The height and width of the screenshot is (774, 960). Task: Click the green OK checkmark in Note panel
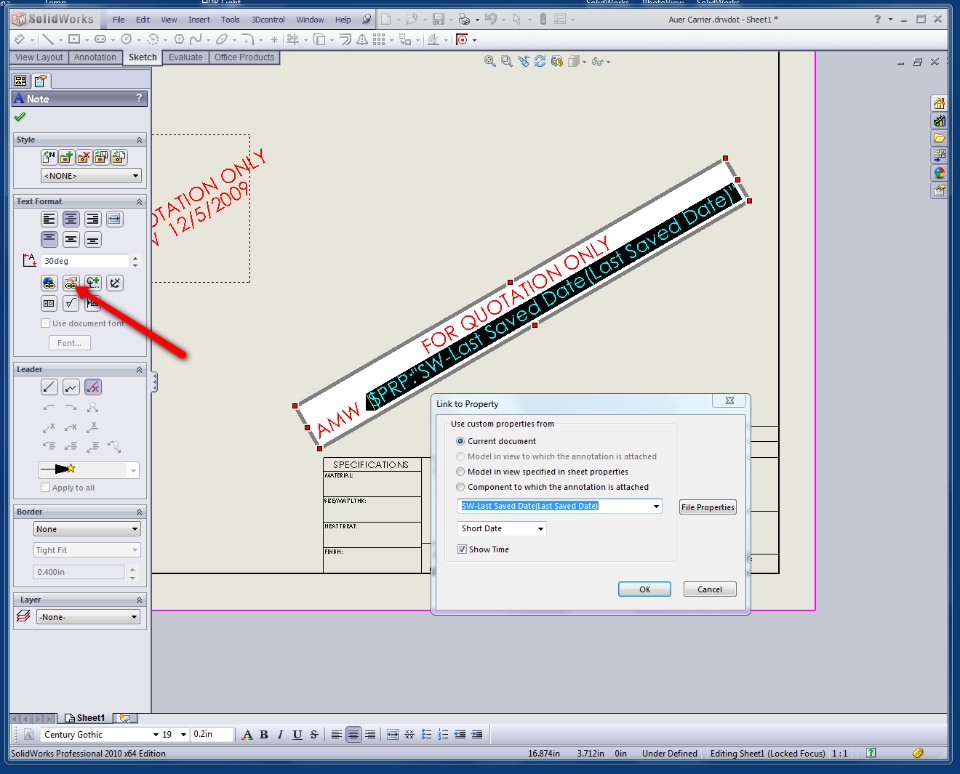[x=20, y=116]
